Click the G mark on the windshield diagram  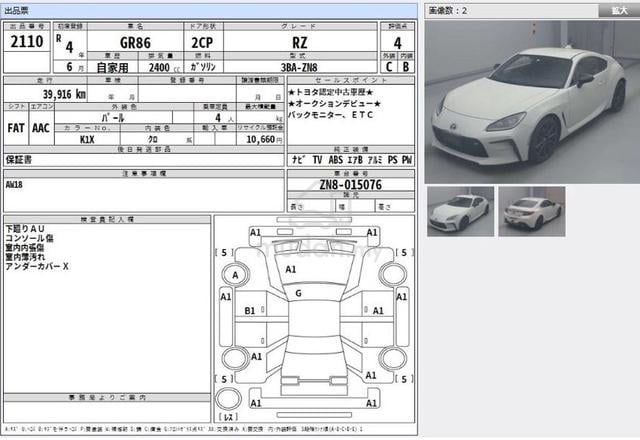pos(298,293)
